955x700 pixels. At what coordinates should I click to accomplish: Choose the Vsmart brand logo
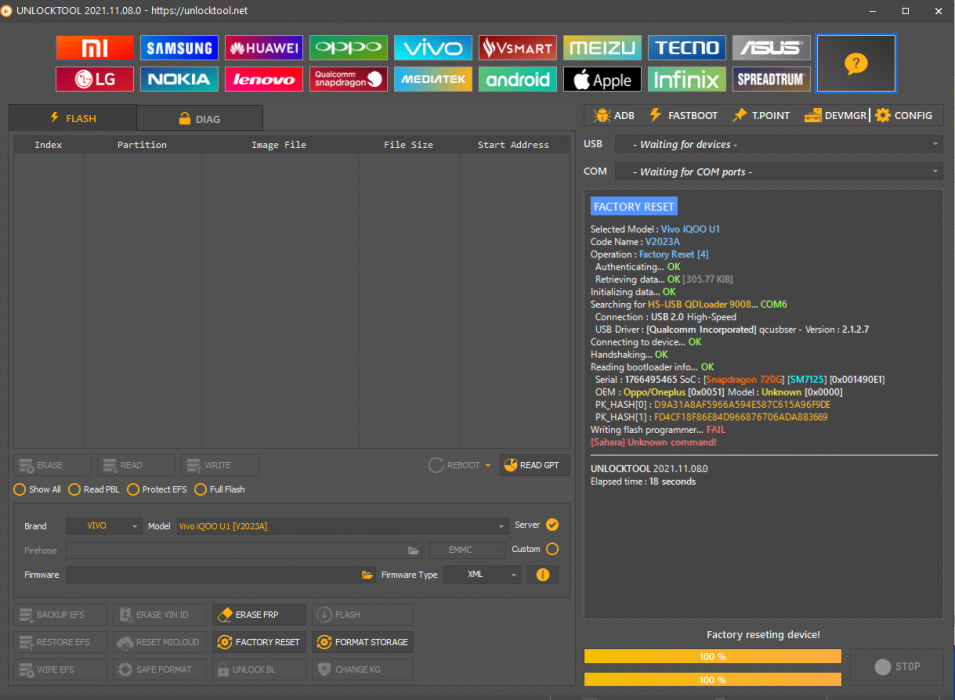[518, 48]
